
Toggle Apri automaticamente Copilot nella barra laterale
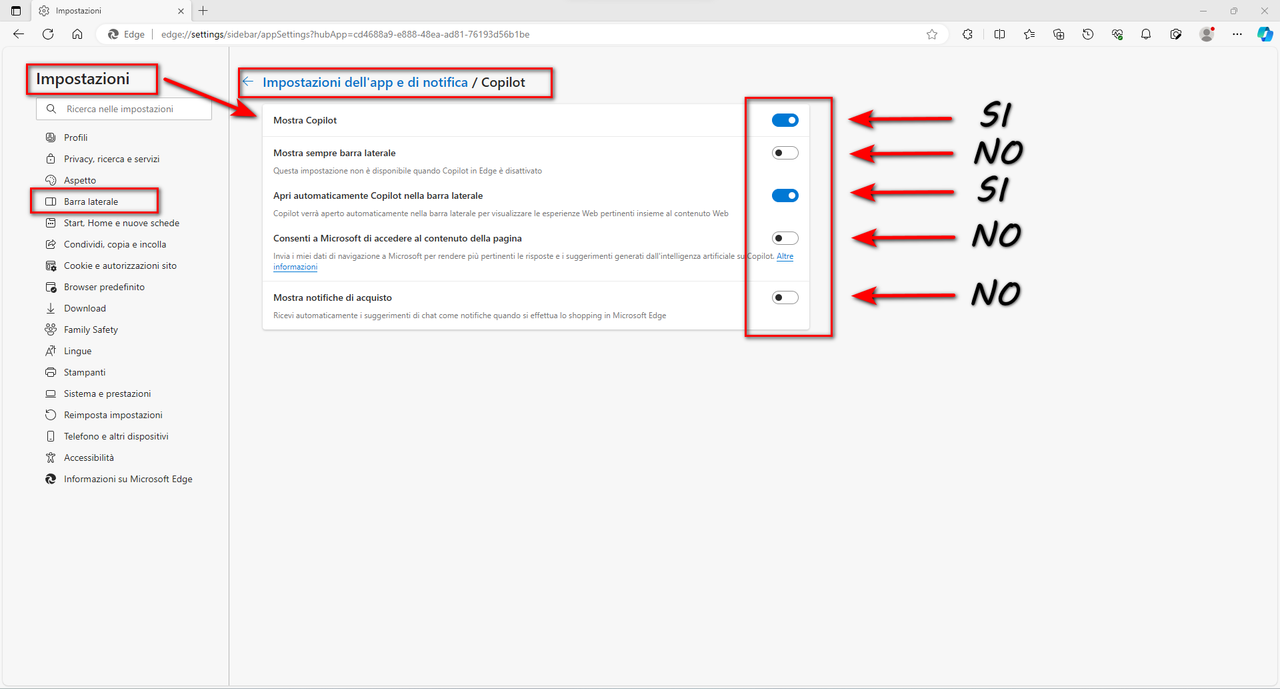785,196
